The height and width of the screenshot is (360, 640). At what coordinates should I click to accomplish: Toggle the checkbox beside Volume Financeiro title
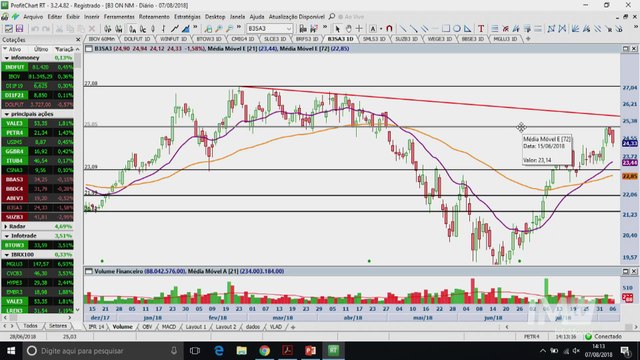pos(89,271)
